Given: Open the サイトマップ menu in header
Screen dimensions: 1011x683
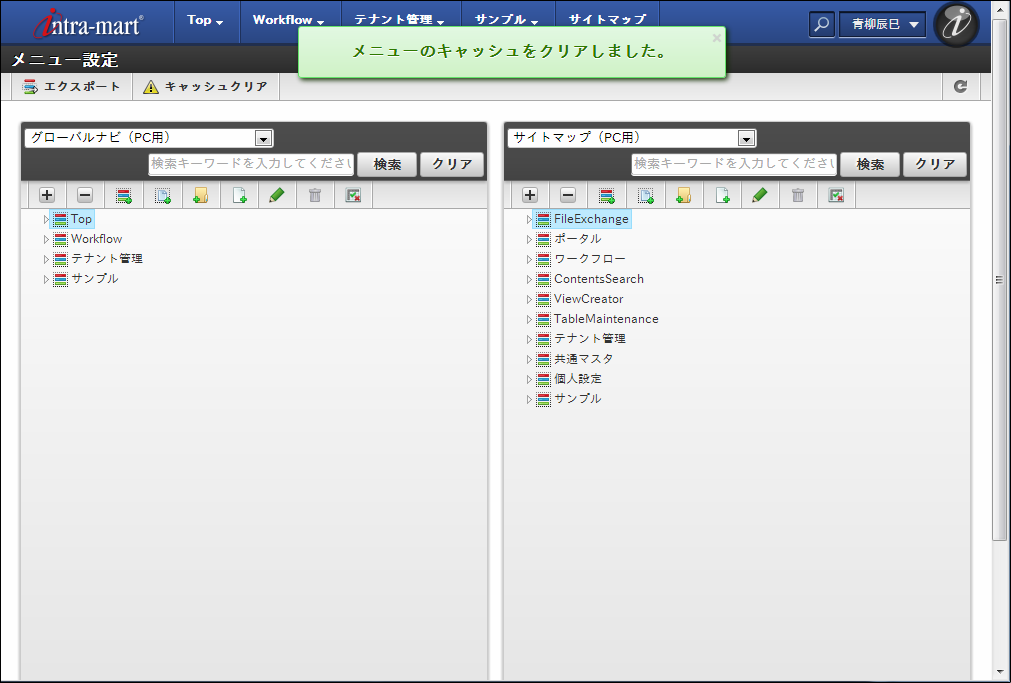Looking at the screenshot, I should (607, 20).
